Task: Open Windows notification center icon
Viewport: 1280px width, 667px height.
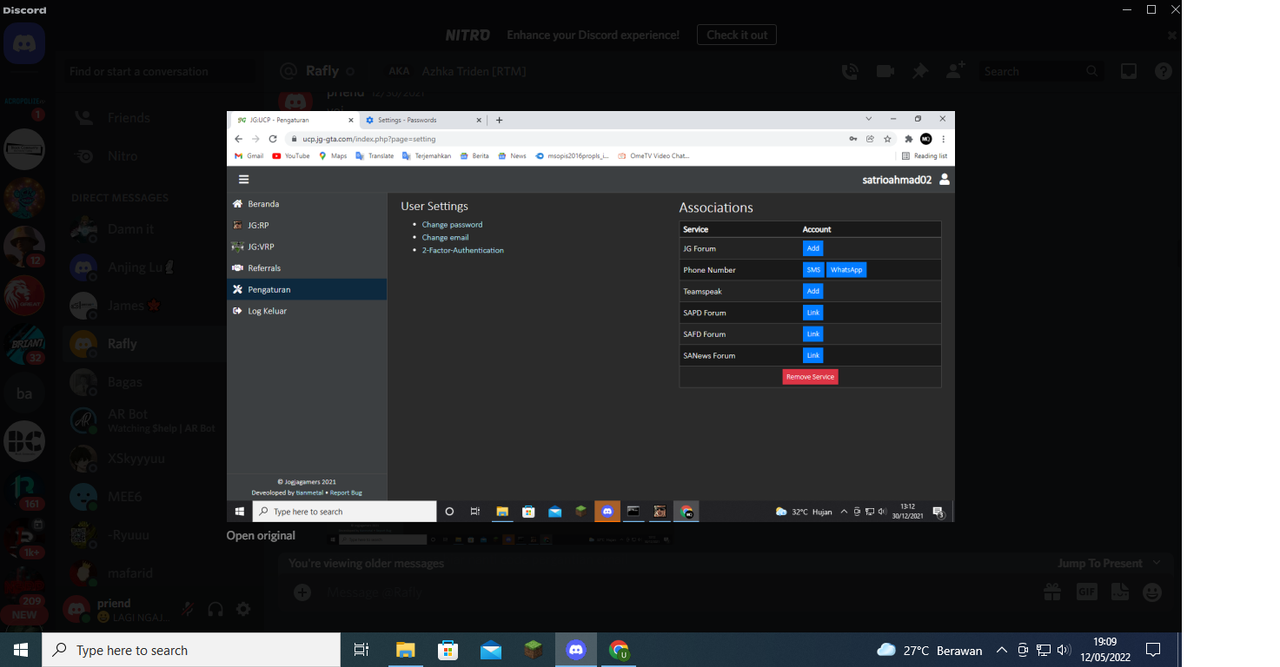Action: 1153,650
